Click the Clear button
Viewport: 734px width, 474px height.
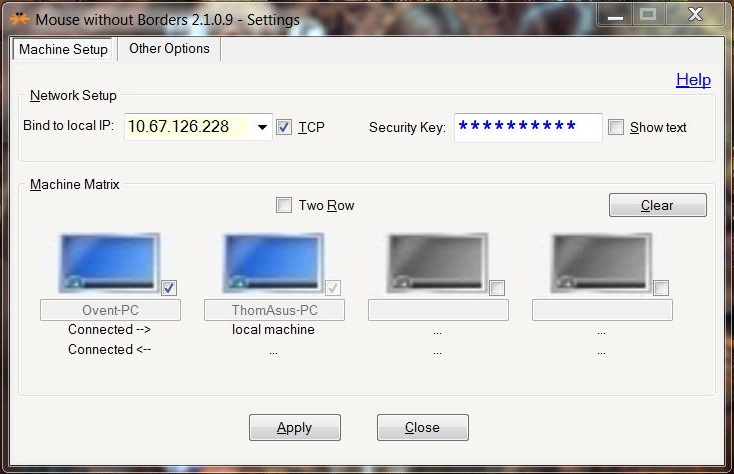[658, 205]
